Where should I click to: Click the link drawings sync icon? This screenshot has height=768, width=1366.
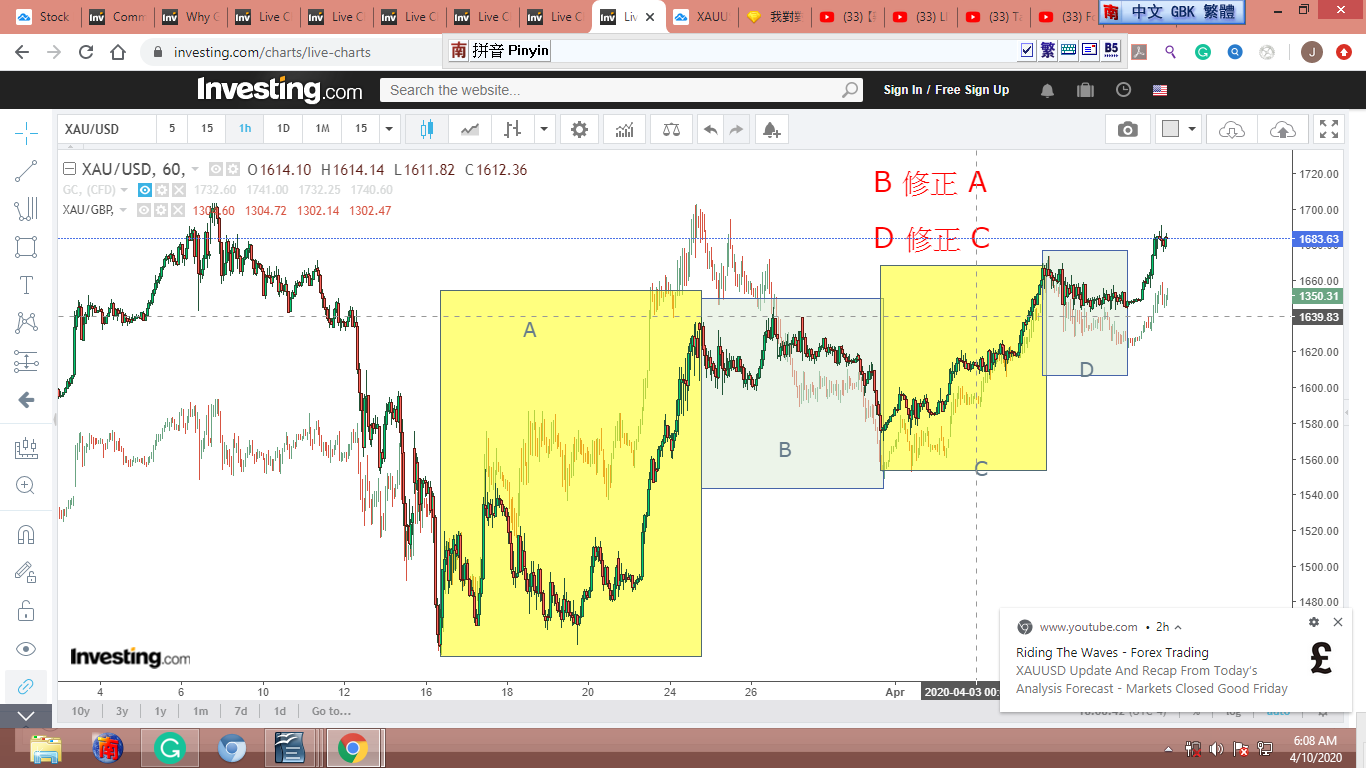tap(26, 686)
